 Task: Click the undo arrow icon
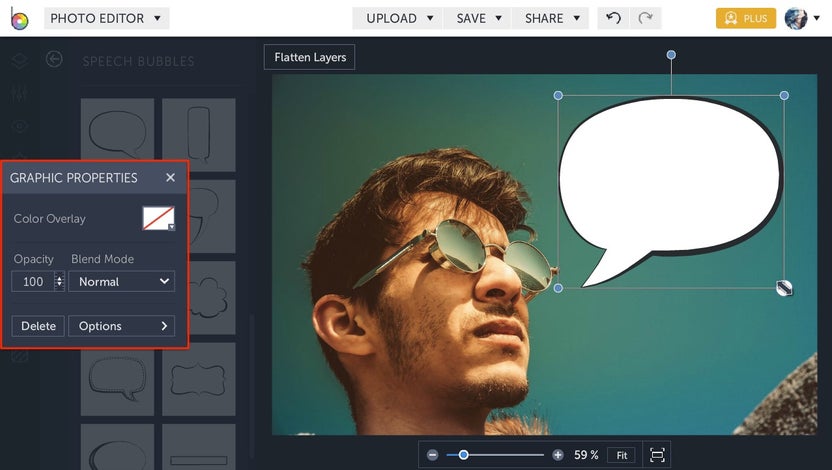[x=613, y=19]
